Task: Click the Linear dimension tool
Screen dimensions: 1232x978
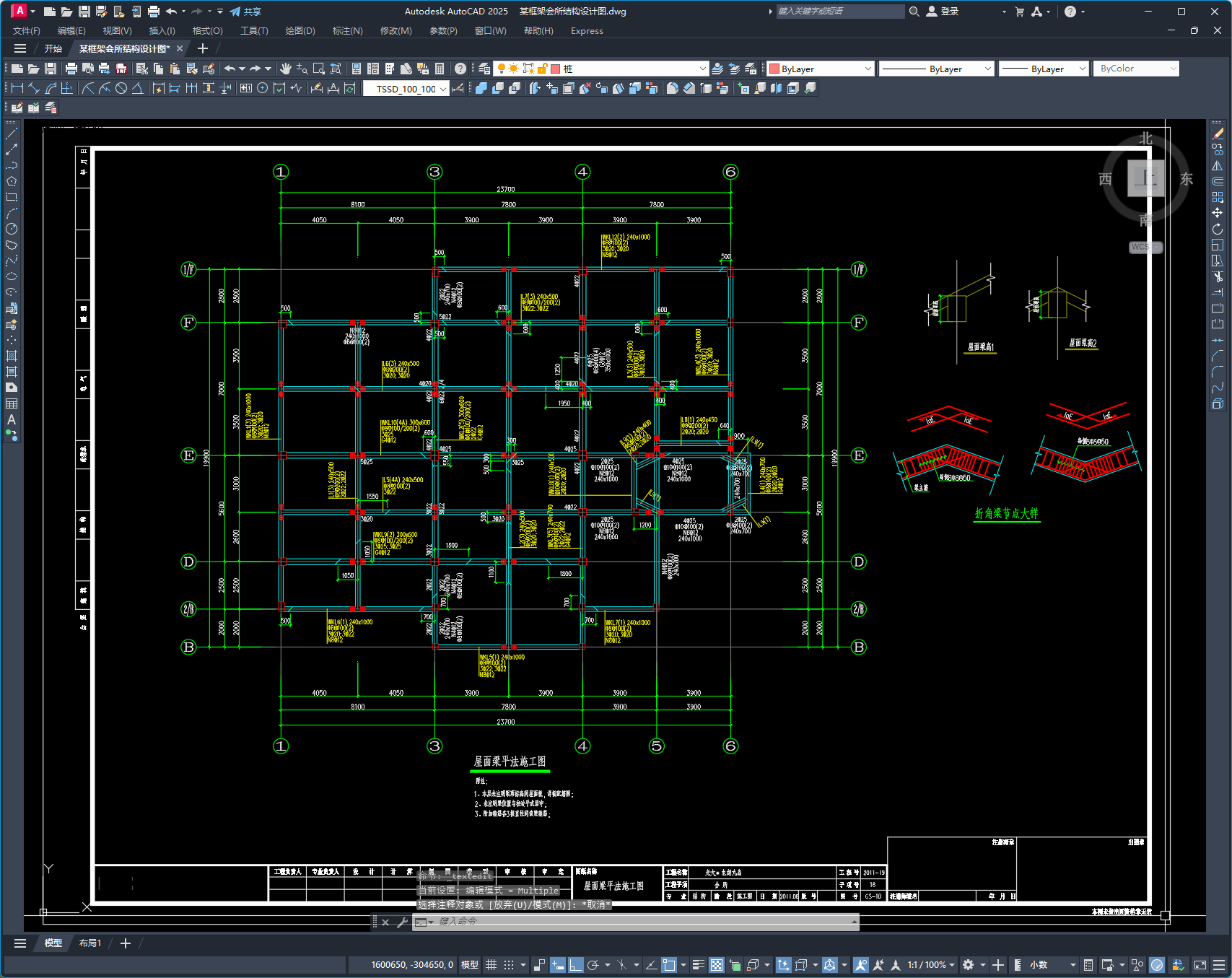Action: [x=17, y=88]
